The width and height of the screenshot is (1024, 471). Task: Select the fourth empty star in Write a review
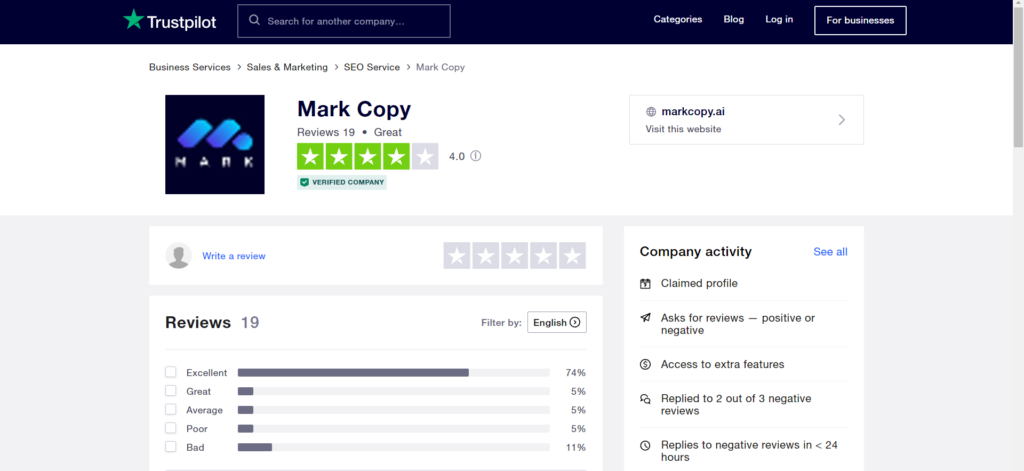coord(543,255)
